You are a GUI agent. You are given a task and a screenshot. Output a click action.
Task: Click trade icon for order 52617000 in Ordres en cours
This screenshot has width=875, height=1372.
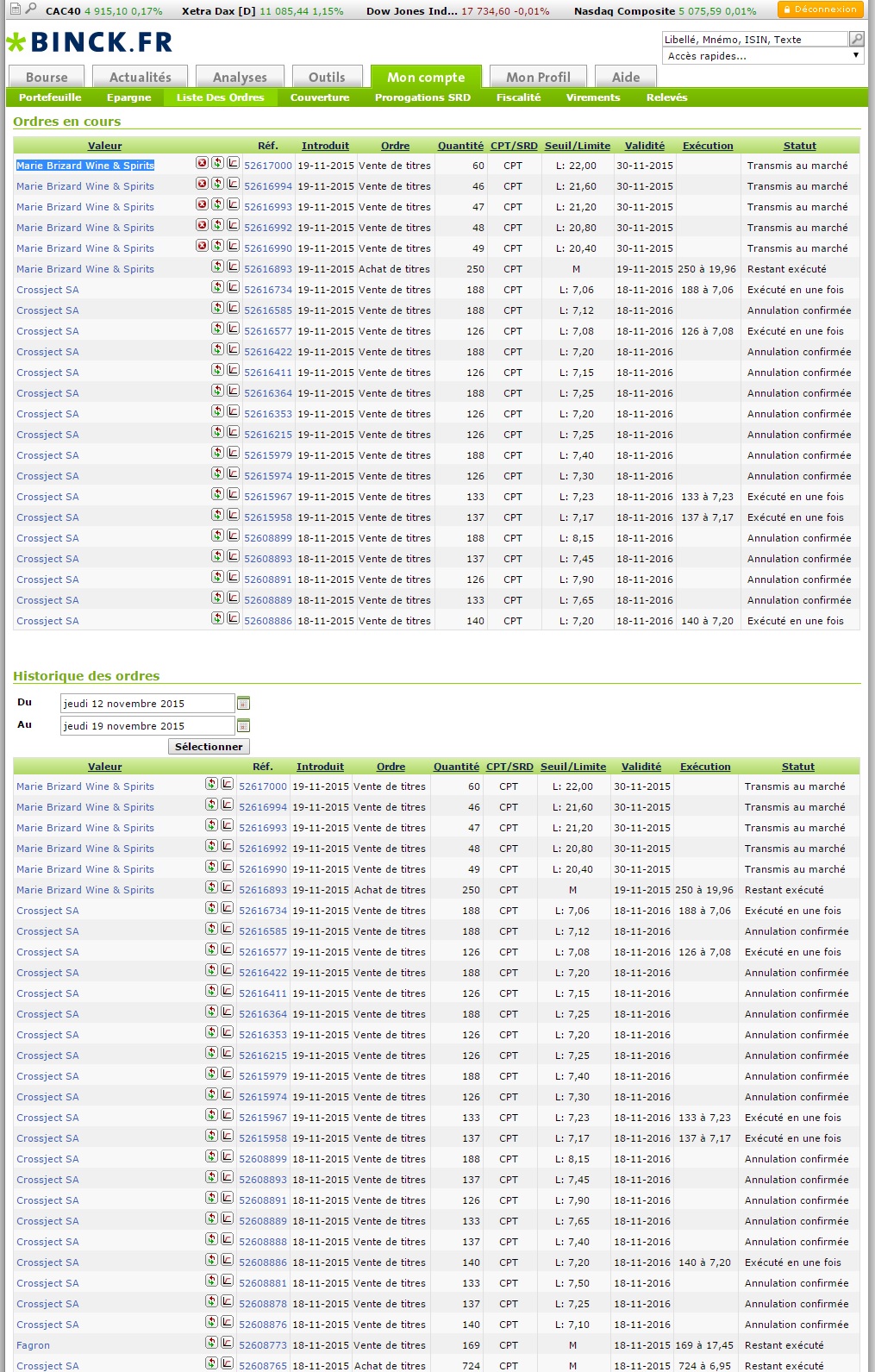(217, 163)
